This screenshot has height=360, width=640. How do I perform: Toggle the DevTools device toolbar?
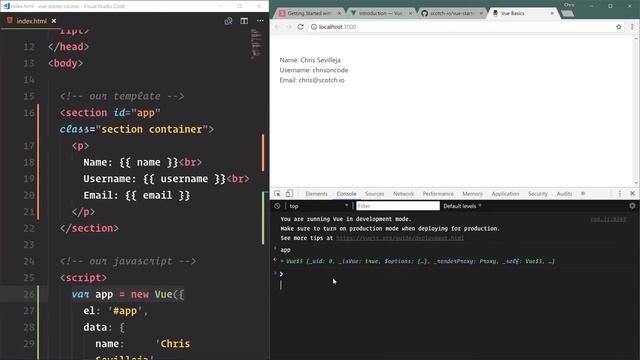tap(289, 193)
